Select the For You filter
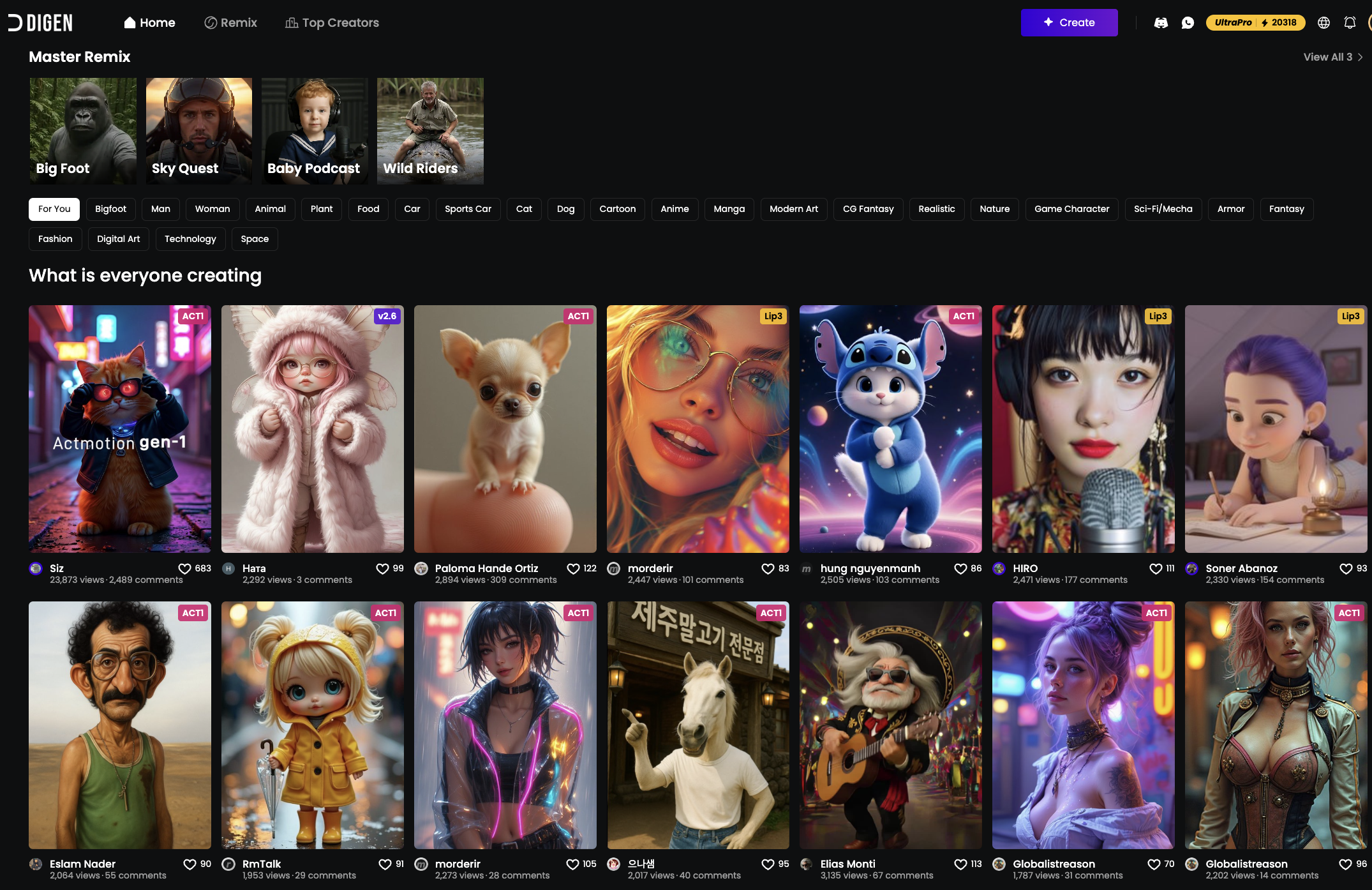Viewport: 1372px width, 890px height. 54,209
